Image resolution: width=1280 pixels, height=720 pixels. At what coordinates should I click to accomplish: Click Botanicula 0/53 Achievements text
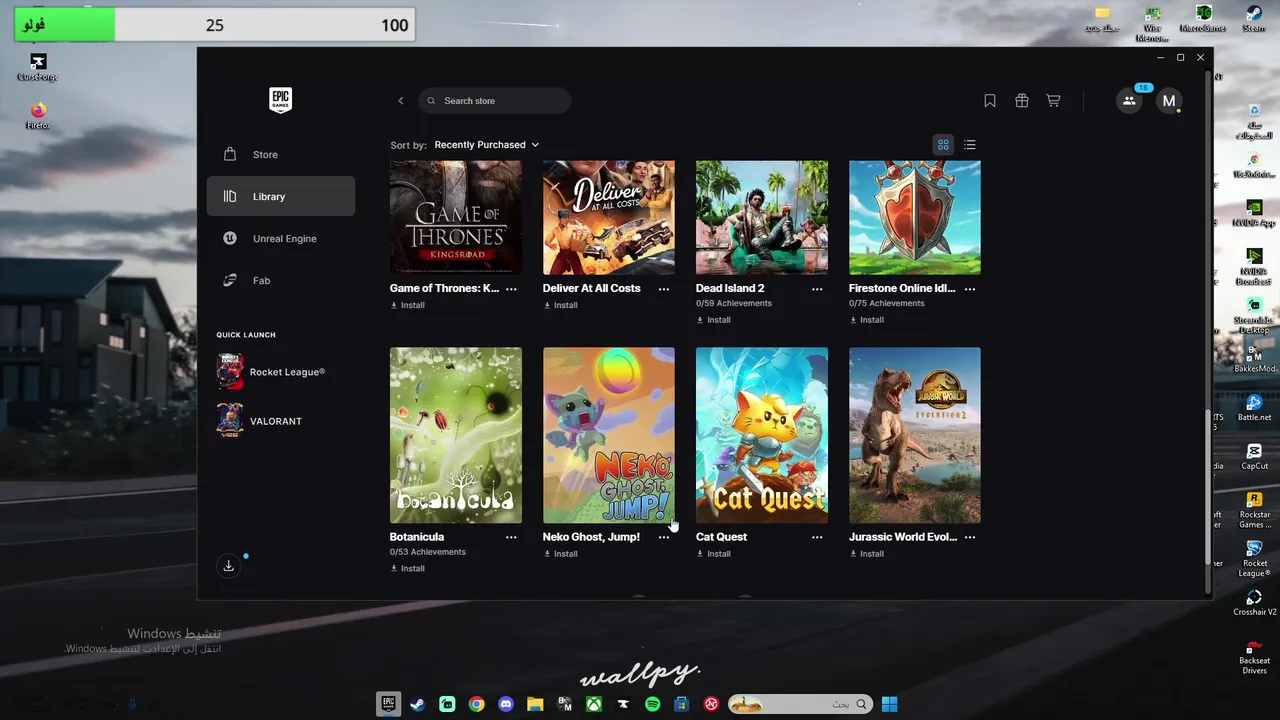click(428, 552)
